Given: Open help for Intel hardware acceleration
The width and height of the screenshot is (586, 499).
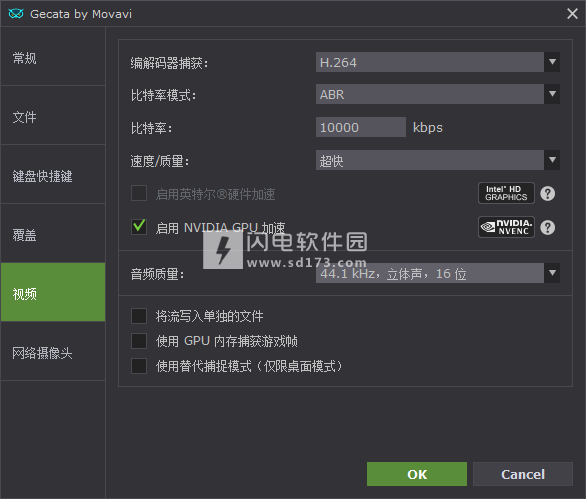Looking at the screenshot, I should pos(548,194).
